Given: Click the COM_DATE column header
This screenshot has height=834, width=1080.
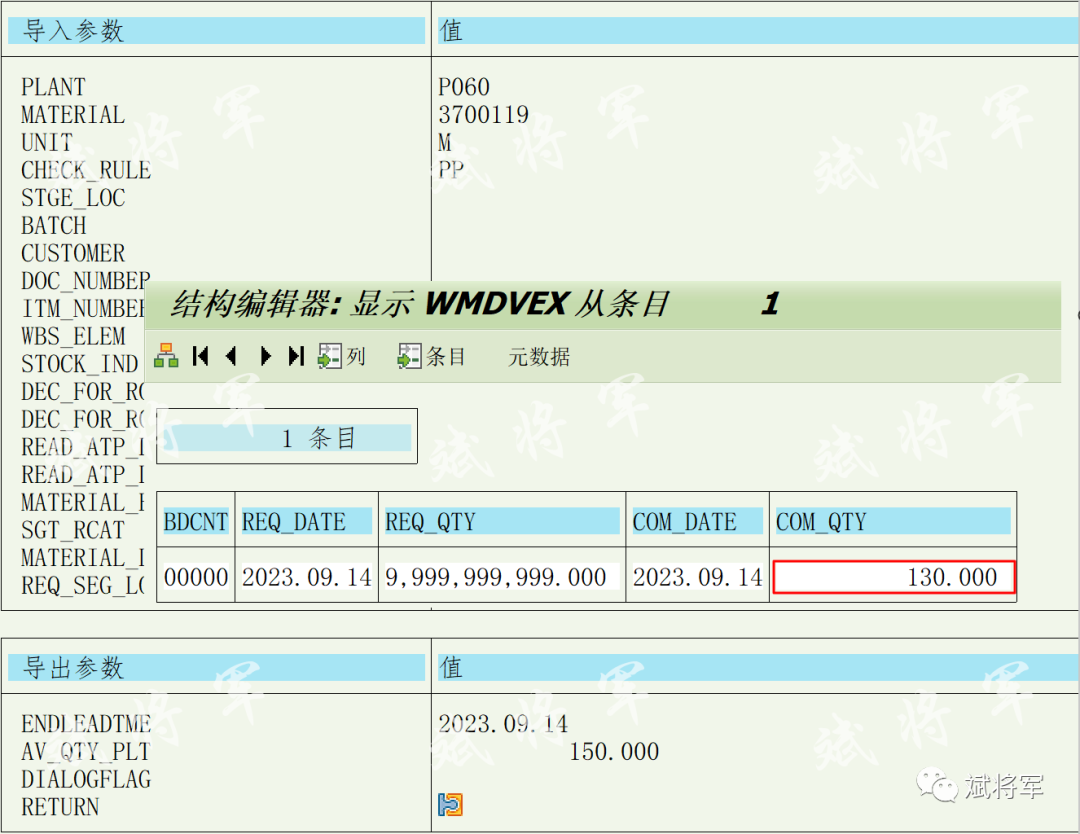Looking at the screenshot, I should click(698, 521).
